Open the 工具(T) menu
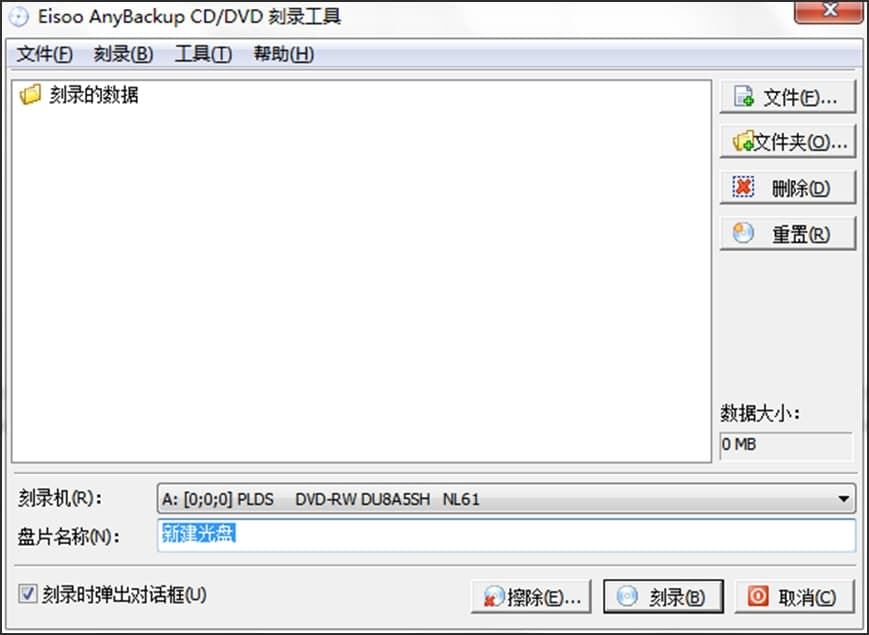869x635 pixels. coord(203,54)
